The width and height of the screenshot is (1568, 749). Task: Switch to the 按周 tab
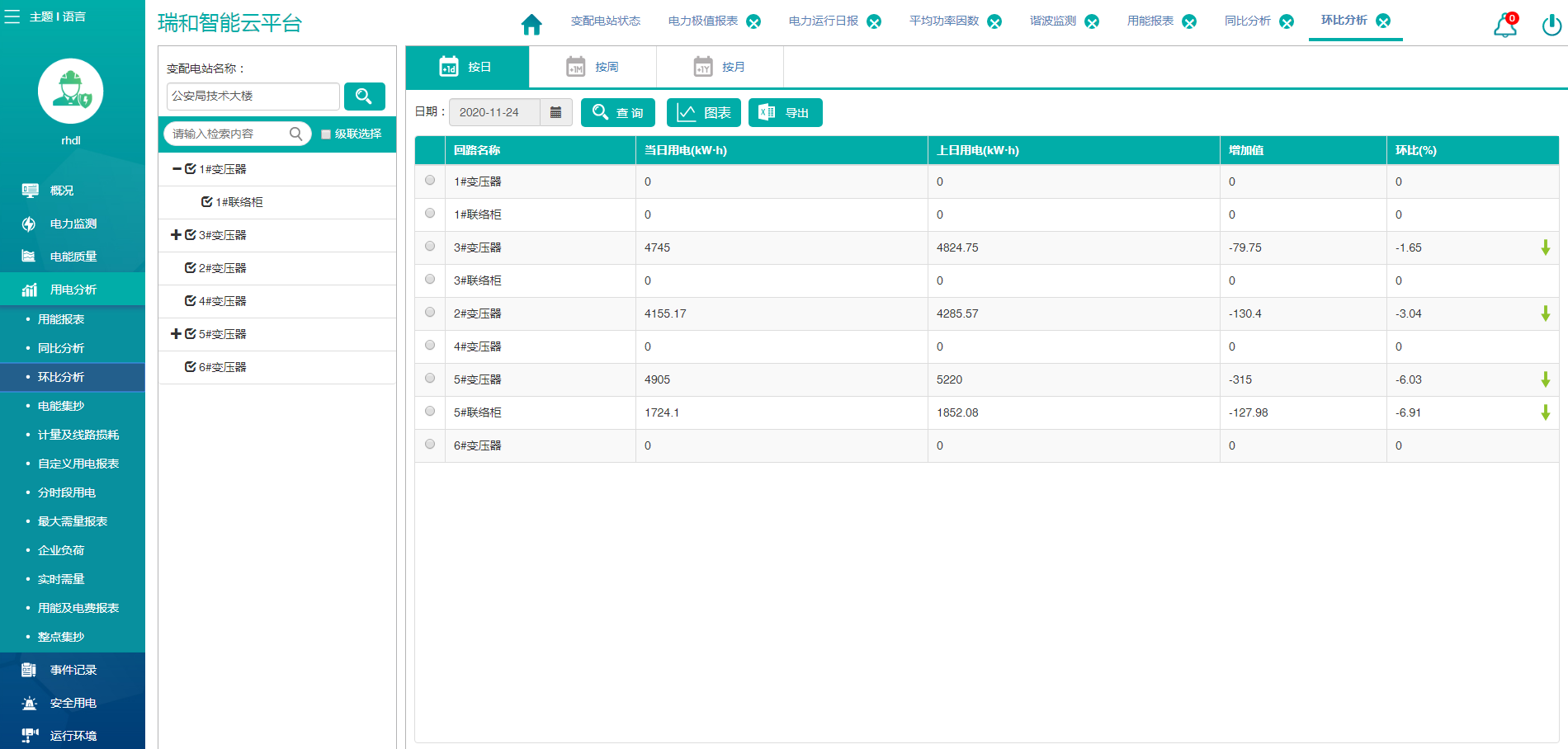[593, 67]
